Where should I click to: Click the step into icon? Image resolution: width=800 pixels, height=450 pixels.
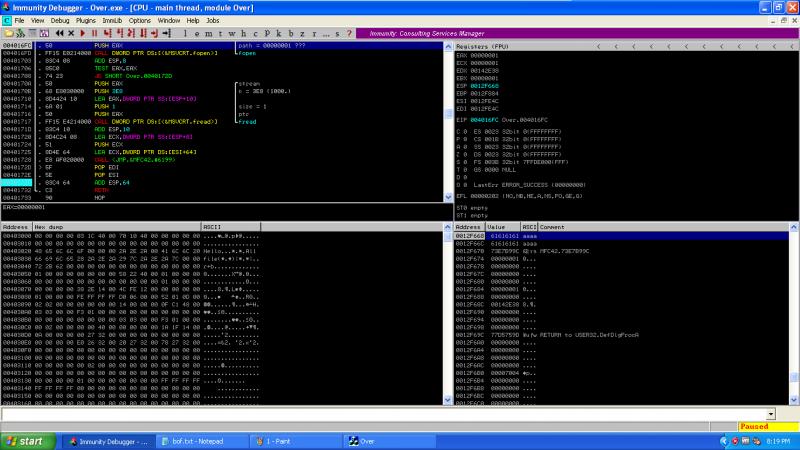(x=108, y=33)
